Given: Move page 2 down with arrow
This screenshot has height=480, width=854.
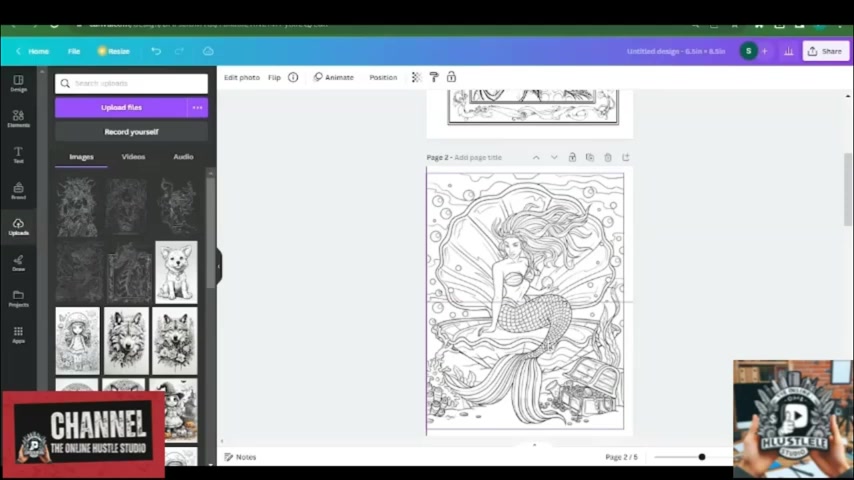Looking at the screenshot, I should (x=554, y=157).
